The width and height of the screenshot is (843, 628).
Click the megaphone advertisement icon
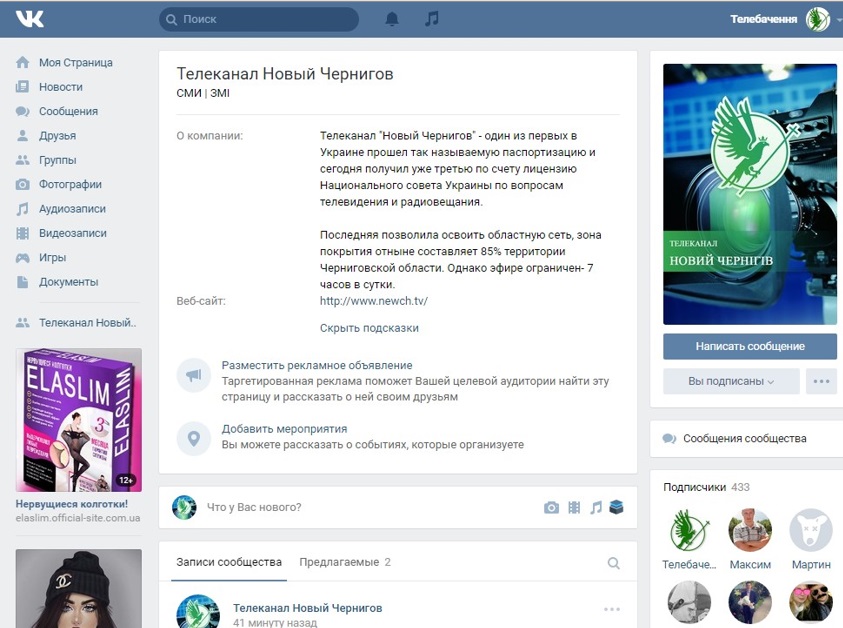point(194,375)
